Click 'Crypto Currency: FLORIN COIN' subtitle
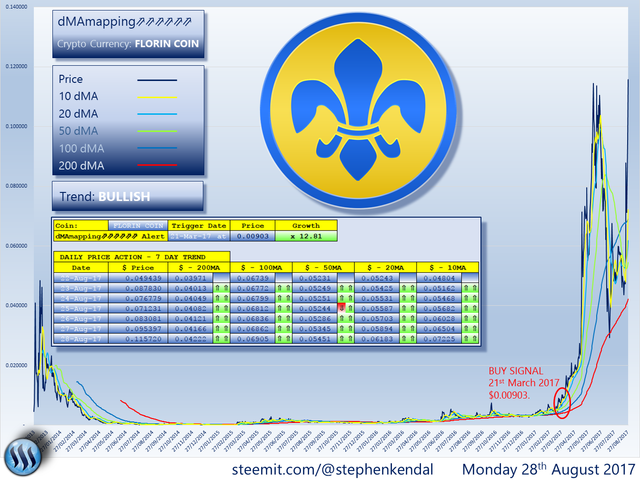Viewport: 640px width, 480px height. coord(128,44)
